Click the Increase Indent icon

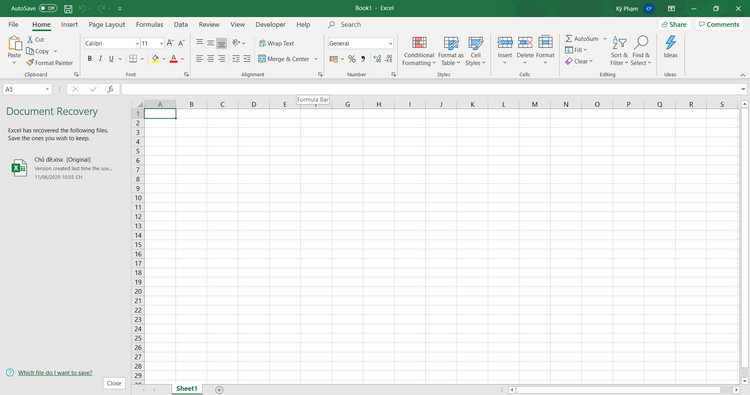point(247,59)
